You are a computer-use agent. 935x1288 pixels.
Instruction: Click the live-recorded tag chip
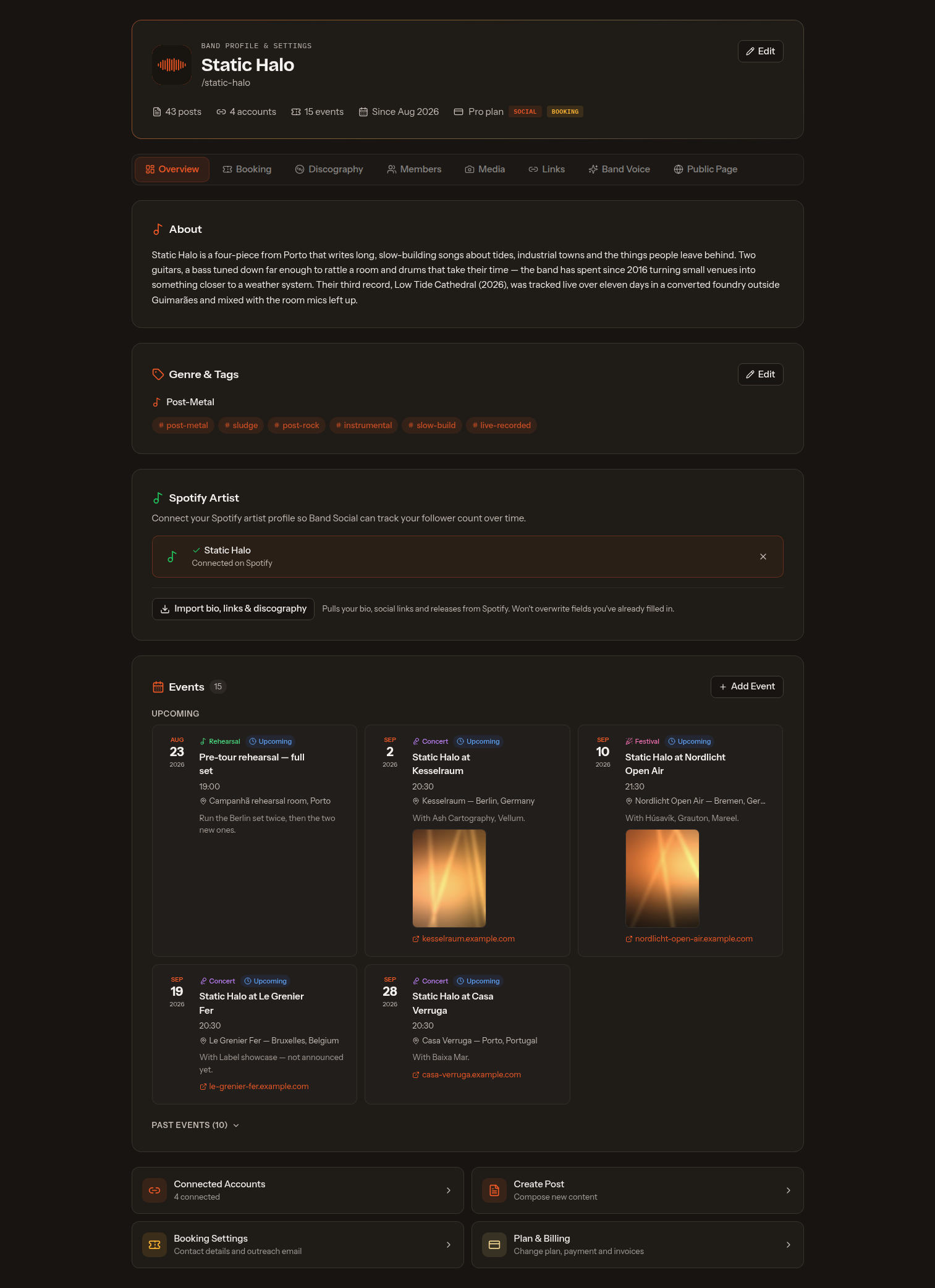501,426
